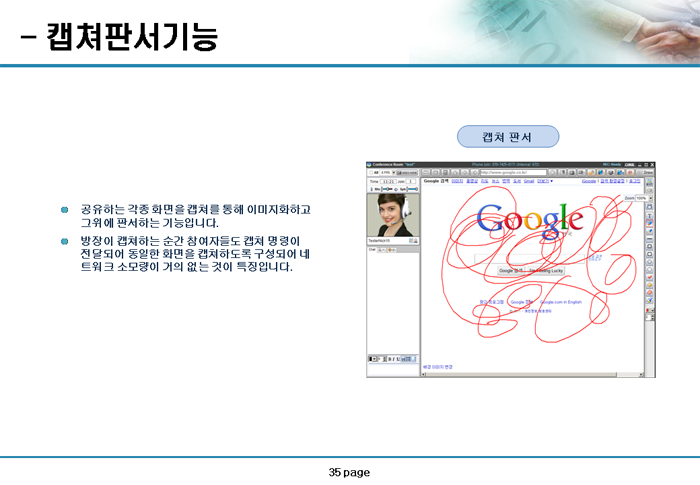Screen dimensions: 700x485
Task: Click the bottom-left blue background image link
Action: (x=438, y=367)
